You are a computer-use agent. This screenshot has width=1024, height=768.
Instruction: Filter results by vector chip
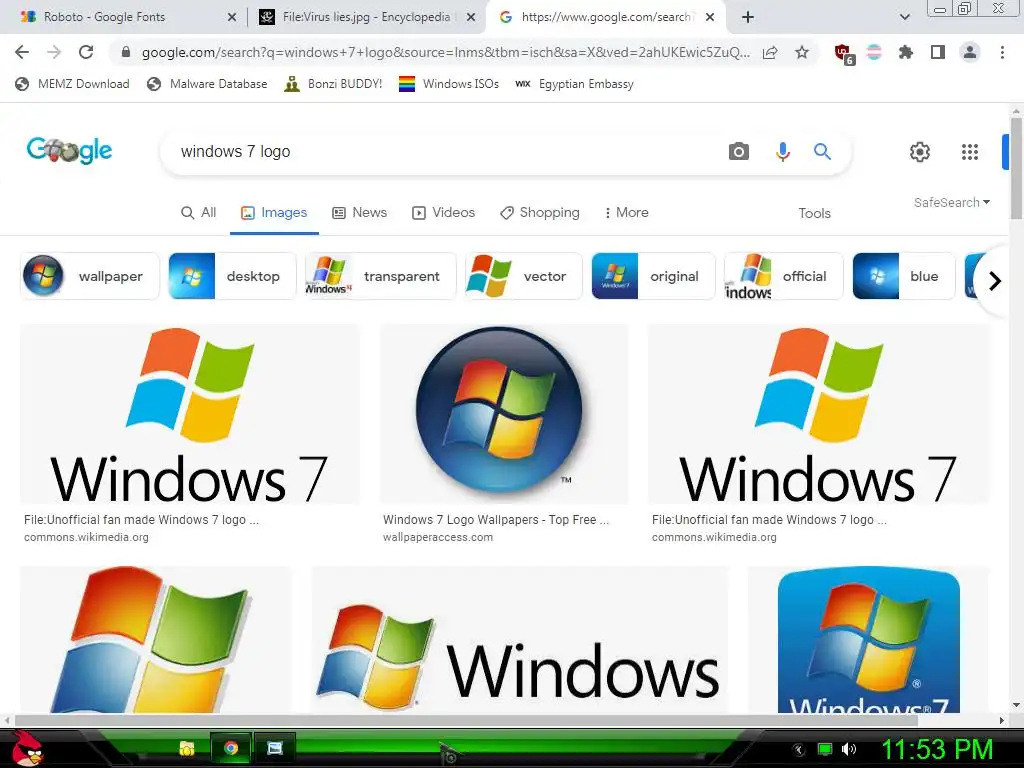coord(524,276)
